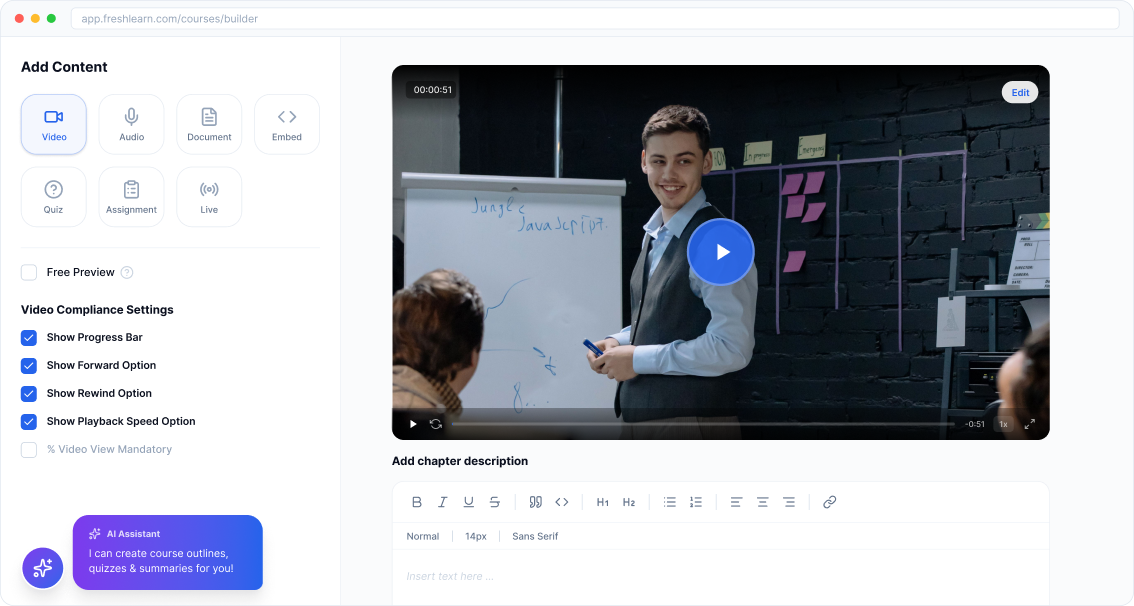Uncheck Show Playback Speed Option
Image resolution: width=1134 pixels, height=606 pixels.
29,422
